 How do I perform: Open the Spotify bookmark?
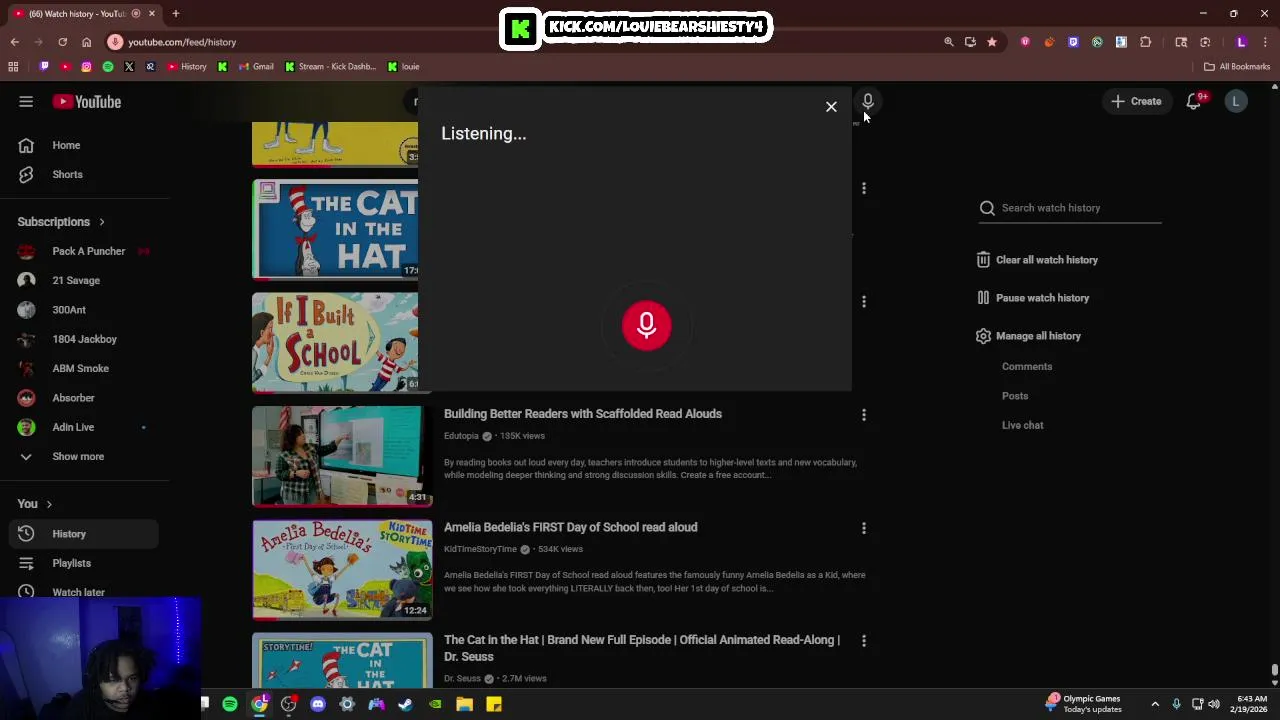click(x=108, y=67)
